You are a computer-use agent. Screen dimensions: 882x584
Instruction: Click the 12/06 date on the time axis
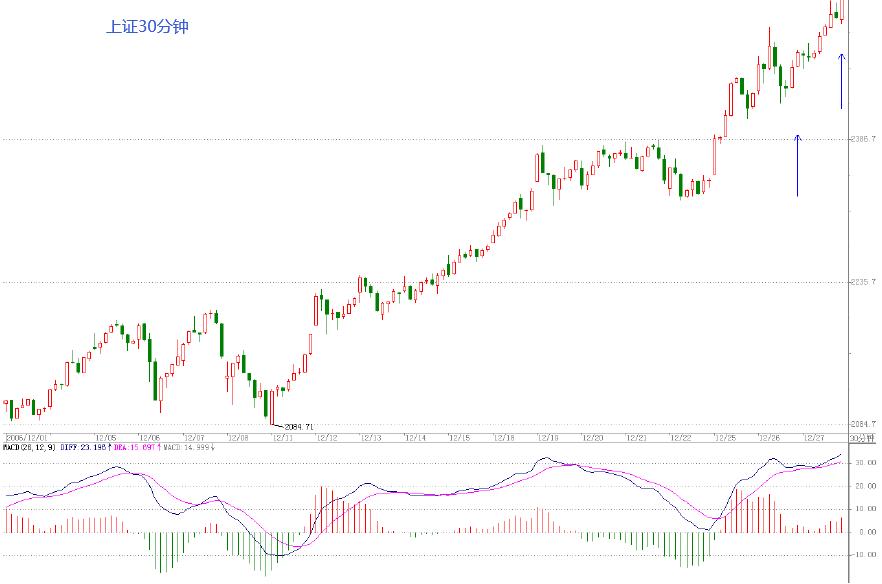[150, 437]
